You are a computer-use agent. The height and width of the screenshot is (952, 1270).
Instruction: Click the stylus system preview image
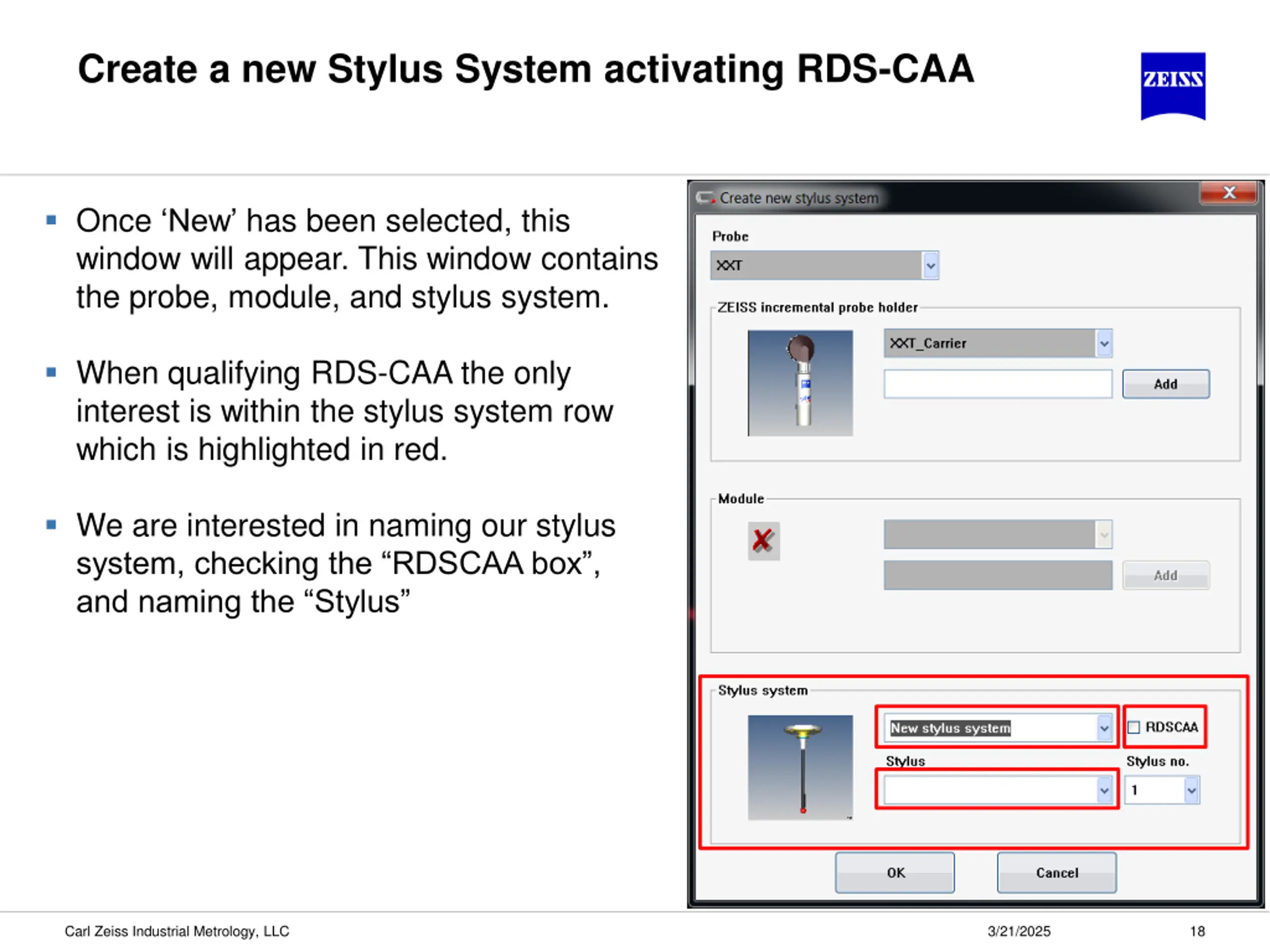point(800,767)
